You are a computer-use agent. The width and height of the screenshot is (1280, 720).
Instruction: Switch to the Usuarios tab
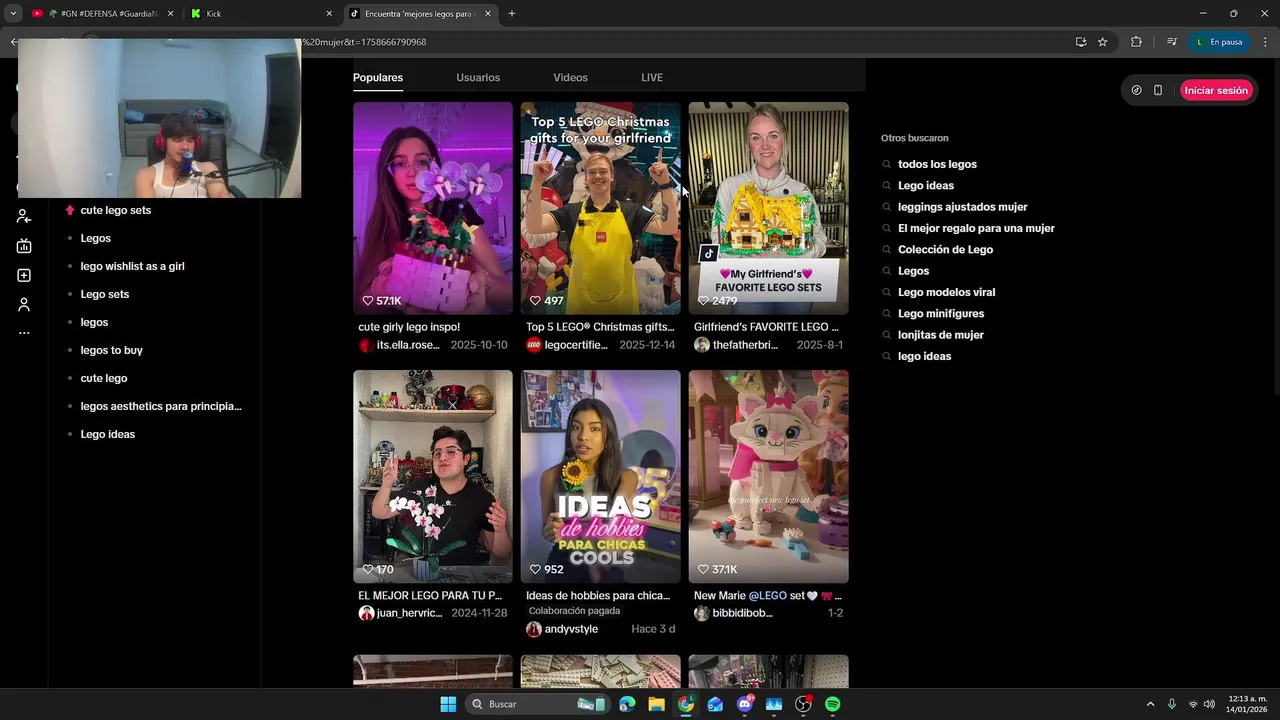(x=478, y=77)
